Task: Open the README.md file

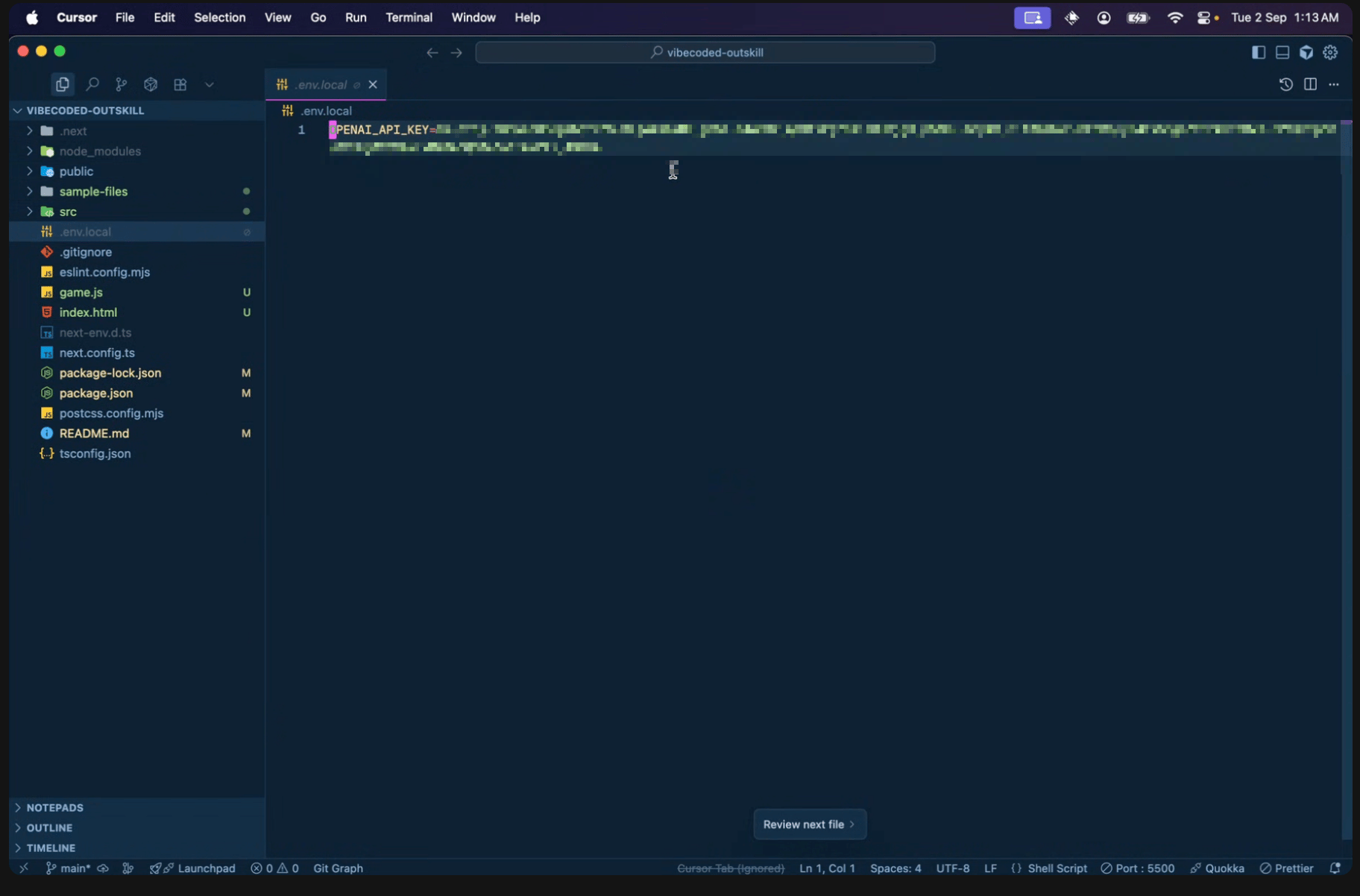Action: pyautogui.click(x=137, y=432)
